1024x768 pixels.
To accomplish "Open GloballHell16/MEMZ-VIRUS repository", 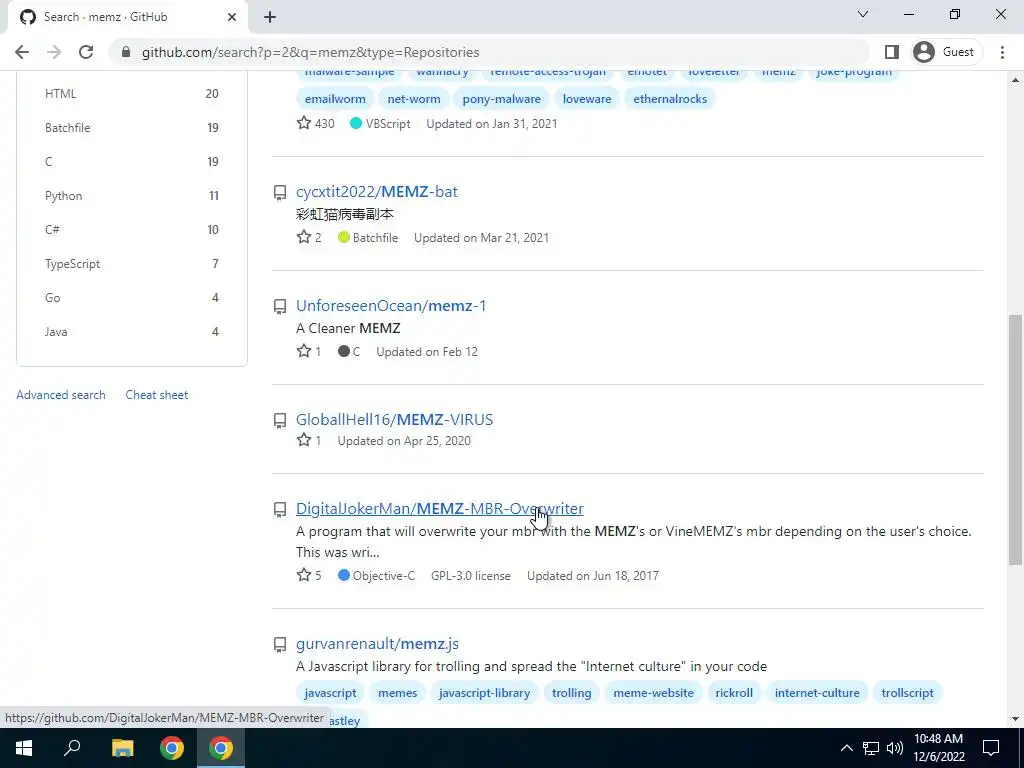I will [x=394, y=420].
